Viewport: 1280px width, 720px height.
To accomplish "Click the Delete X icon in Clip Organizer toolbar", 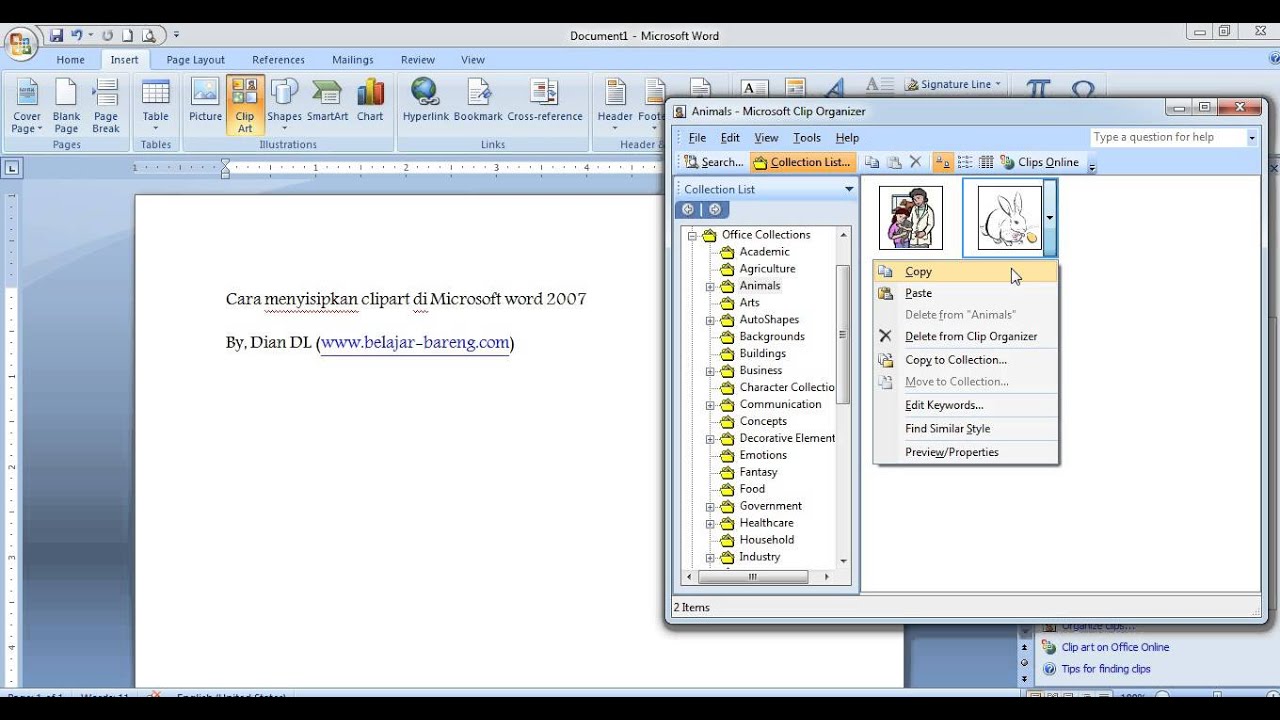I will click(x=915, y=162).
